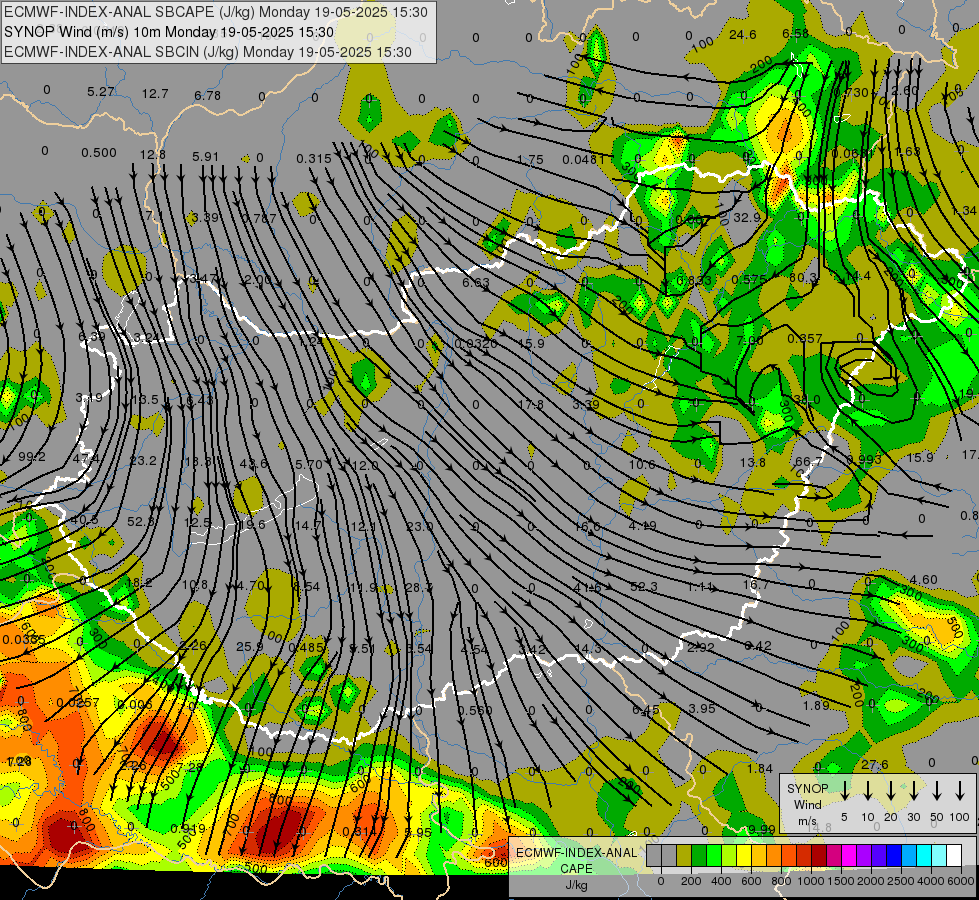
Task: Pick the white swatch at legend end
Action: [953, 855]
